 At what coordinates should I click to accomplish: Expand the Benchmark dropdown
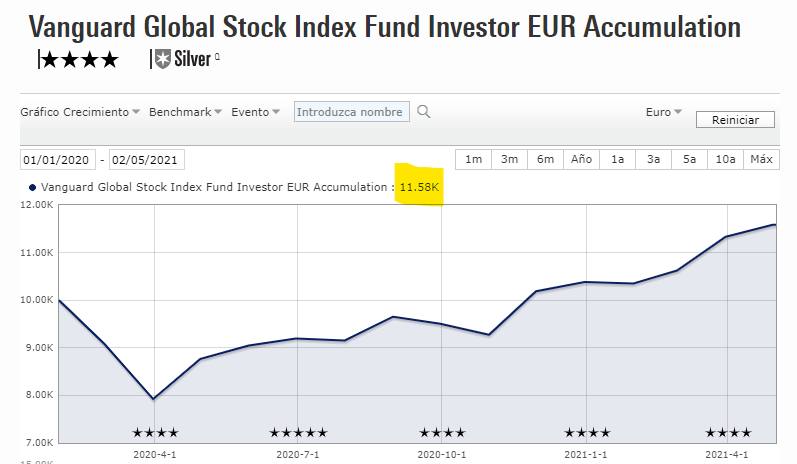click(x=186, y=112)
